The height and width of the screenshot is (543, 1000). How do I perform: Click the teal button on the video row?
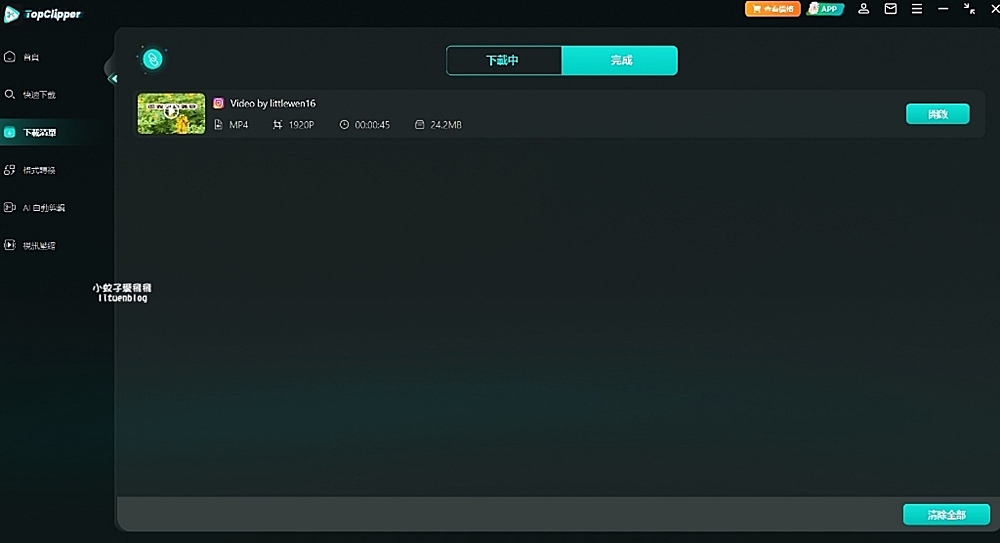tap(938, 114)
